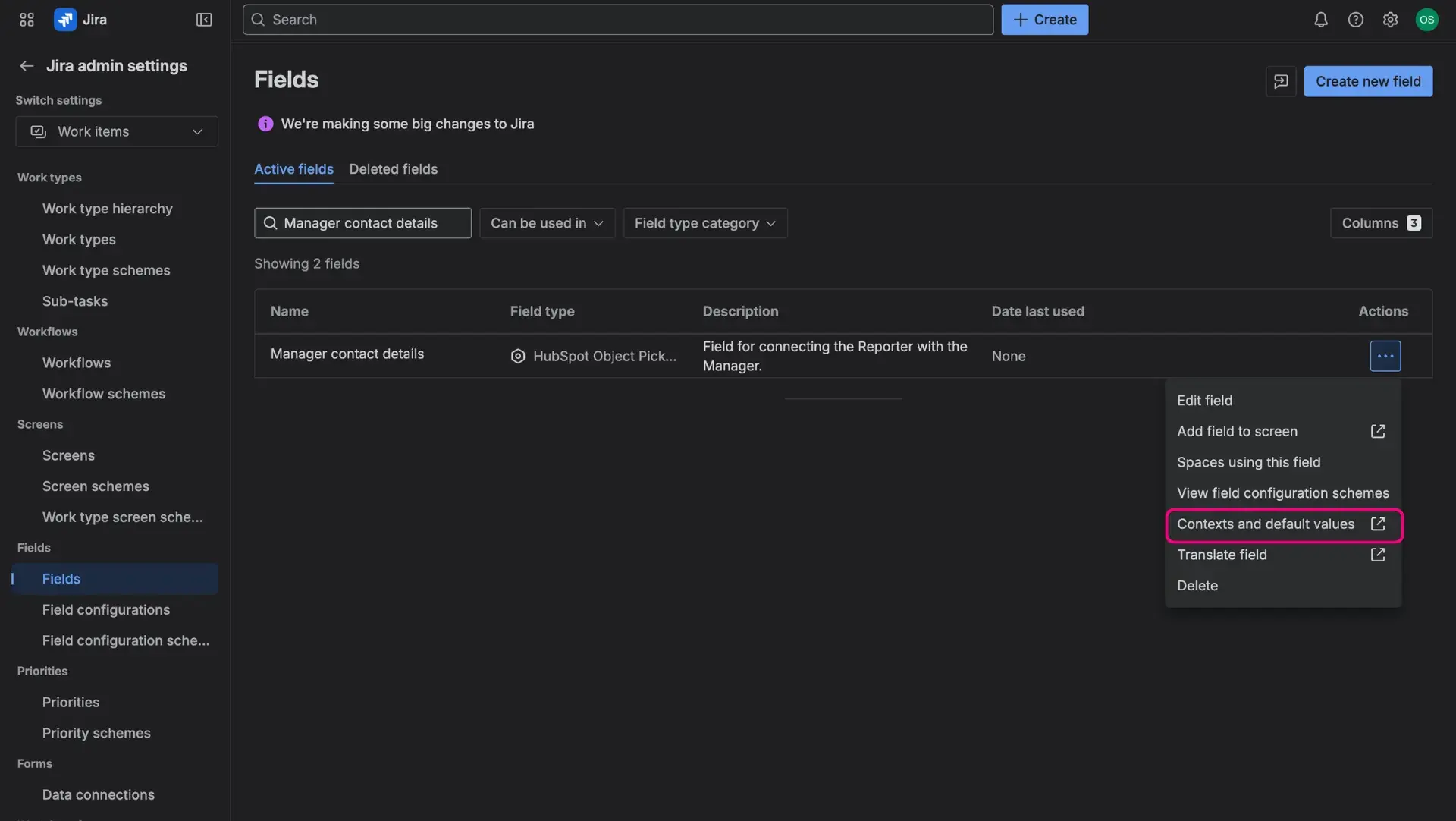Screen dimensions: 1456x821
Task: Select Translate field from the context menu
Action: pos(1222,554)
